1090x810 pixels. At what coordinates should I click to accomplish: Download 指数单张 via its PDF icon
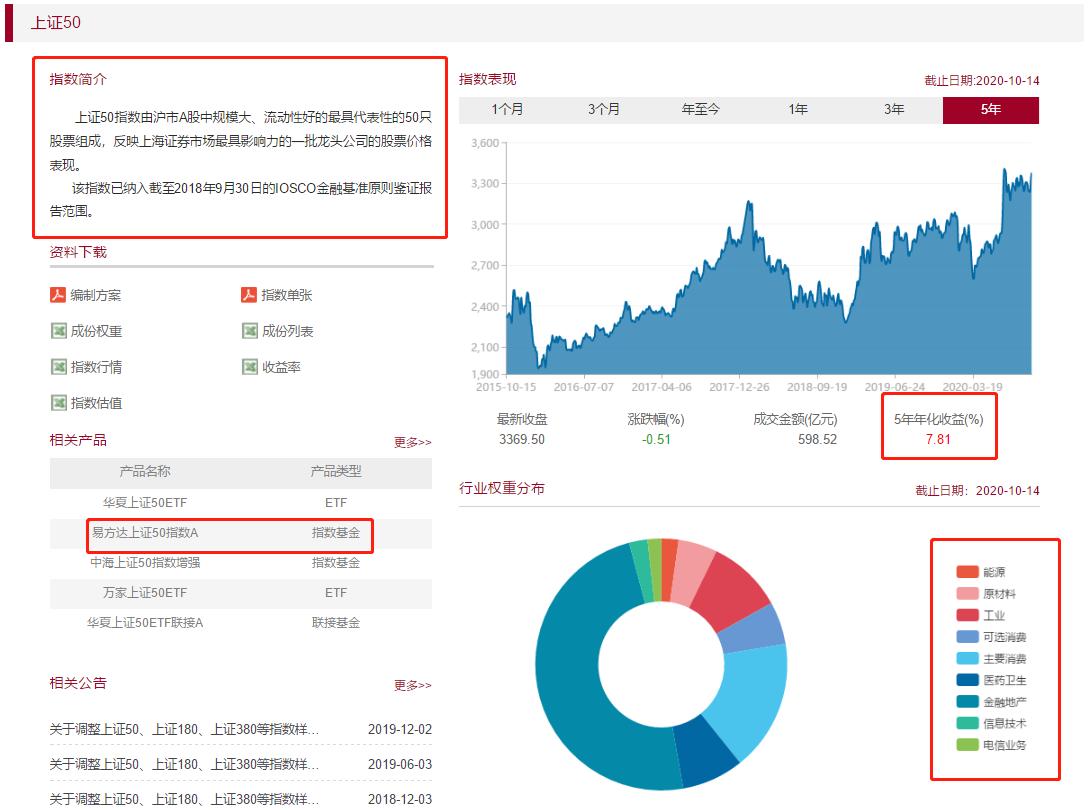(x=248, y=294)
